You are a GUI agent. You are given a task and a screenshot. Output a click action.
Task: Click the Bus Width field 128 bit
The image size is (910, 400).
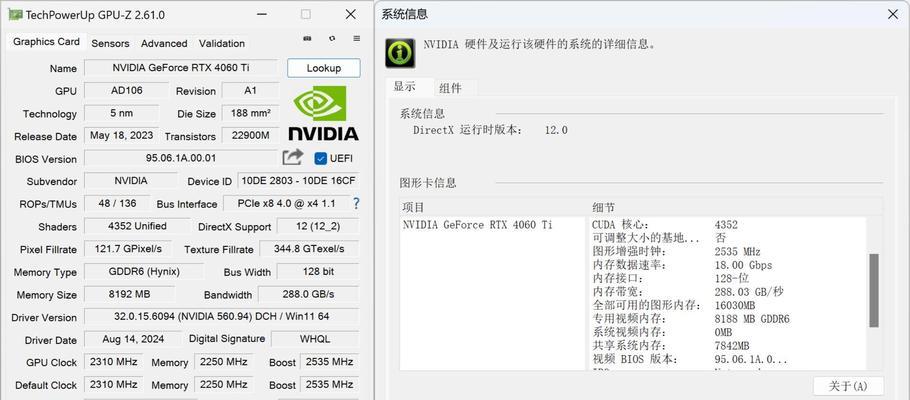318,272
